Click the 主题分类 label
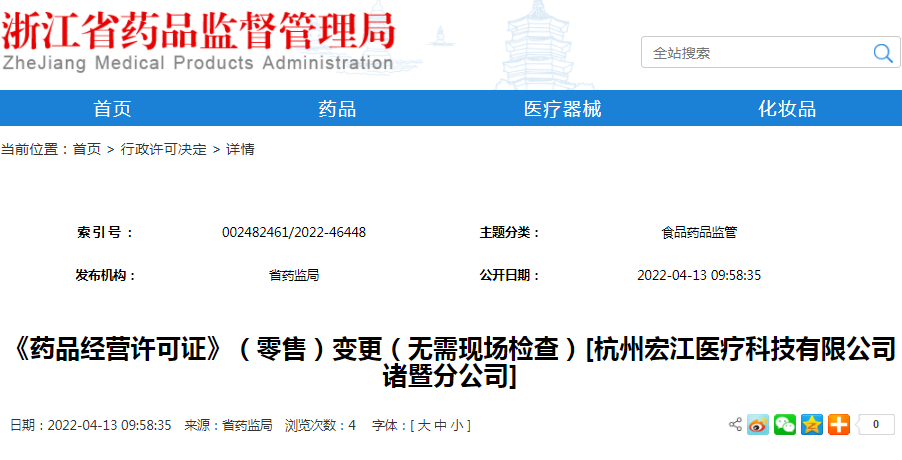This screenshot has width=902, height=460. coord(510,232)
